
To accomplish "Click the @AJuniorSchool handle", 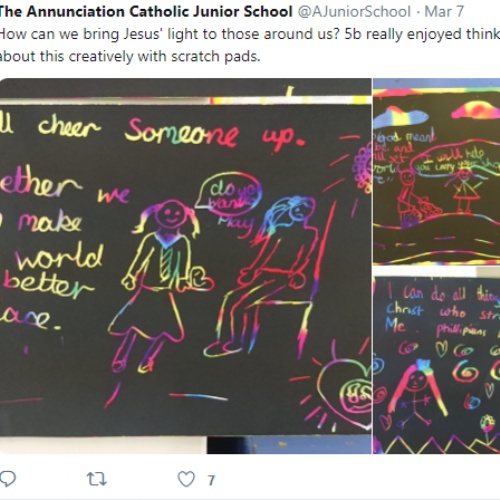I will 354,12.
